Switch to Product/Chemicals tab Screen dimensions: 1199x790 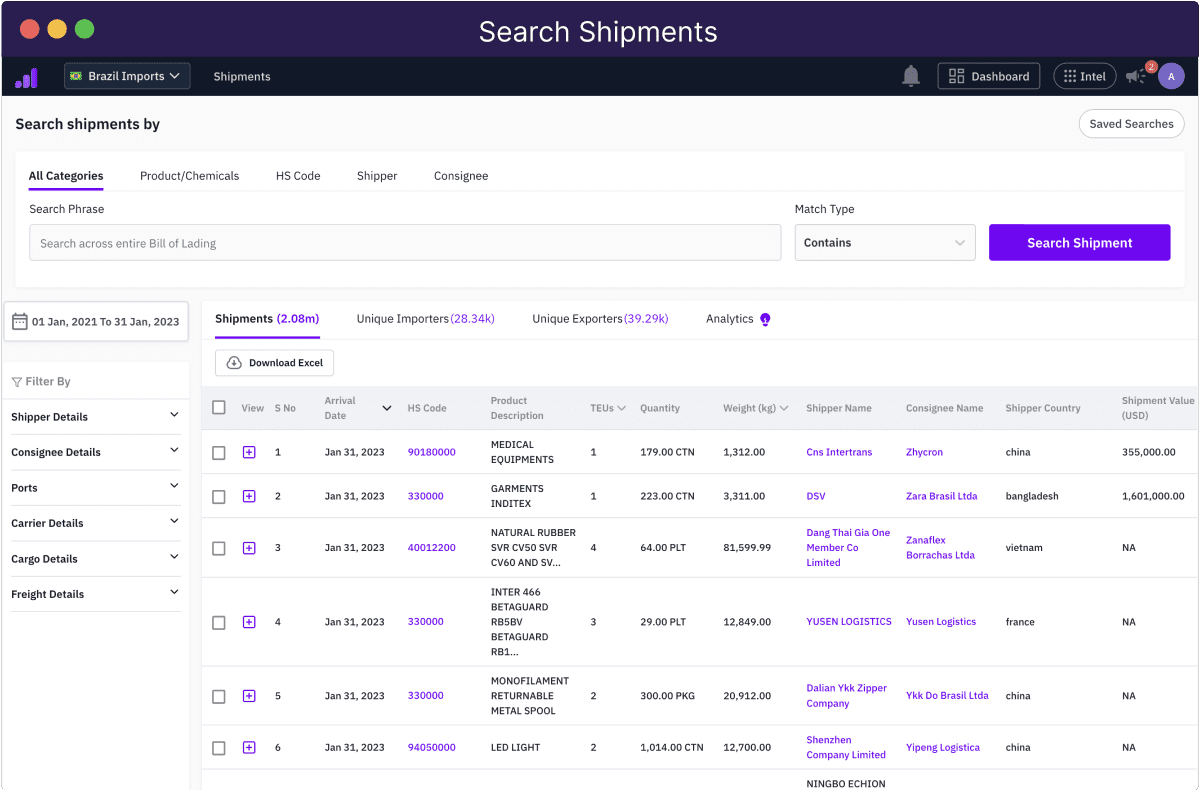(x=190, y=176)
